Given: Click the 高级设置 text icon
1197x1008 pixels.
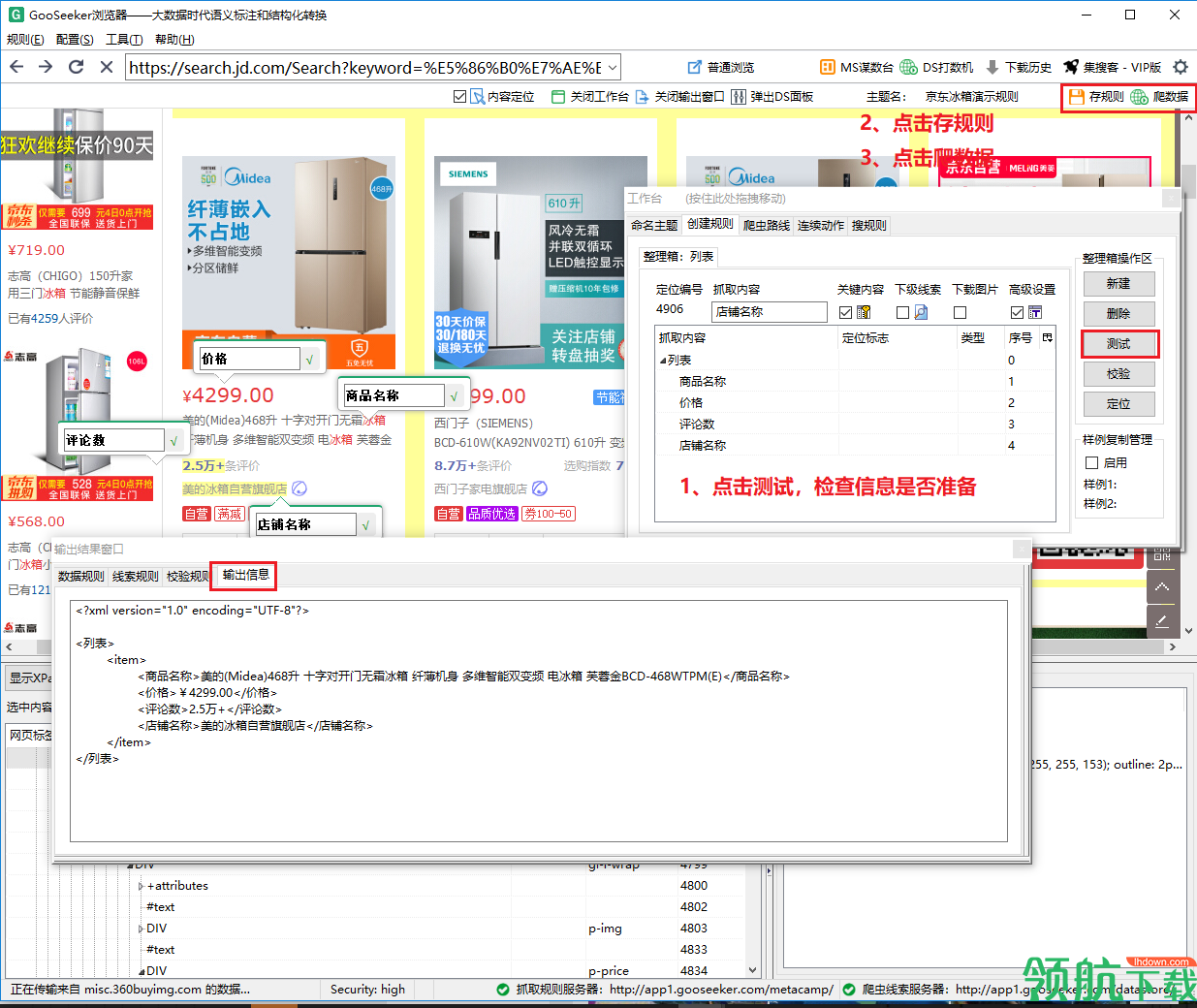Looking at the screenshot, I should pyautogui.click(x=1035, y=312).
